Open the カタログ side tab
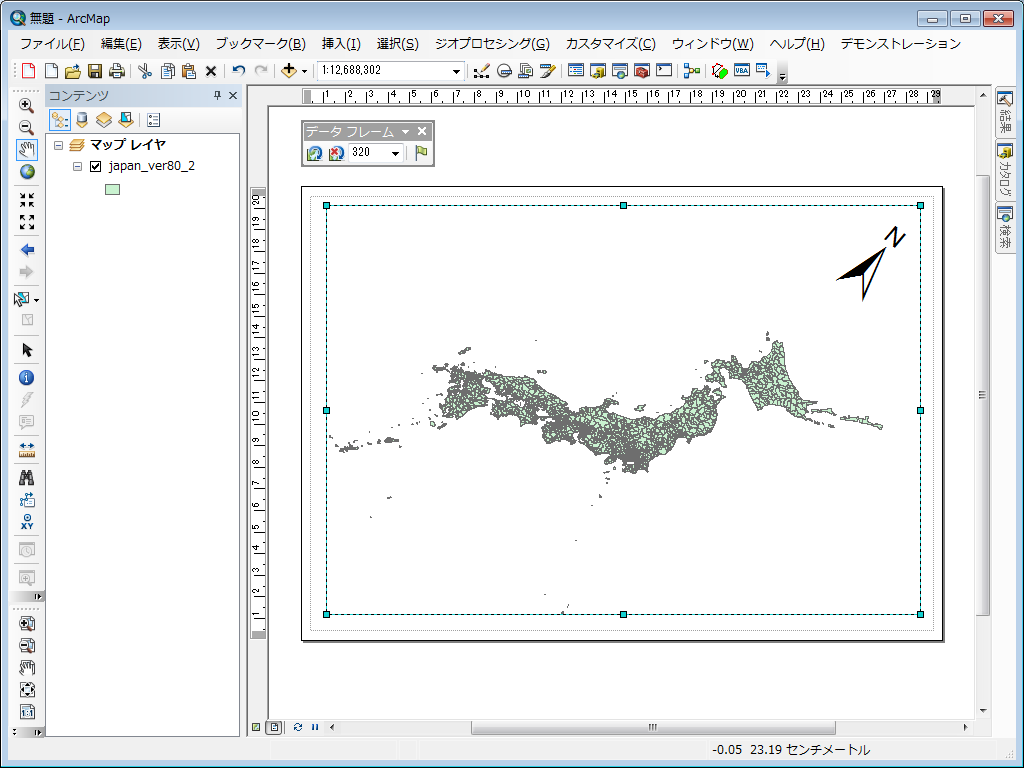Image resolution: width=1024 pixels, height=768 pixels. click(x=1004, y=170)
